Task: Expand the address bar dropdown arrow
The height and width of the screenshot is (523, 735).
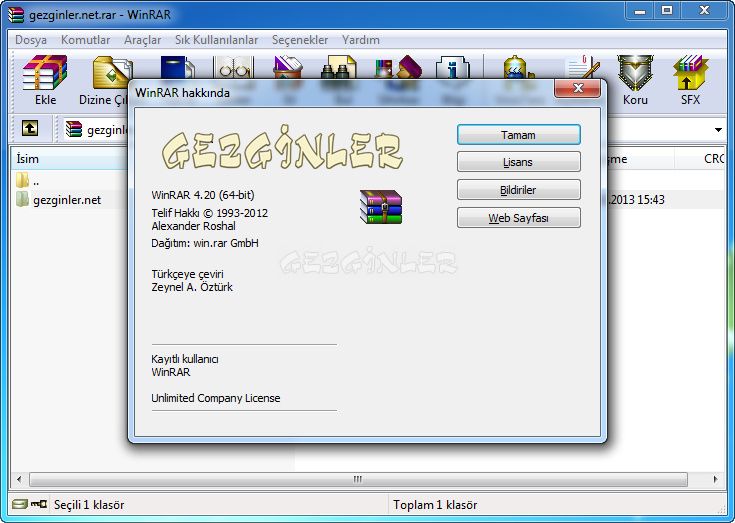Action: coord(718,130)
